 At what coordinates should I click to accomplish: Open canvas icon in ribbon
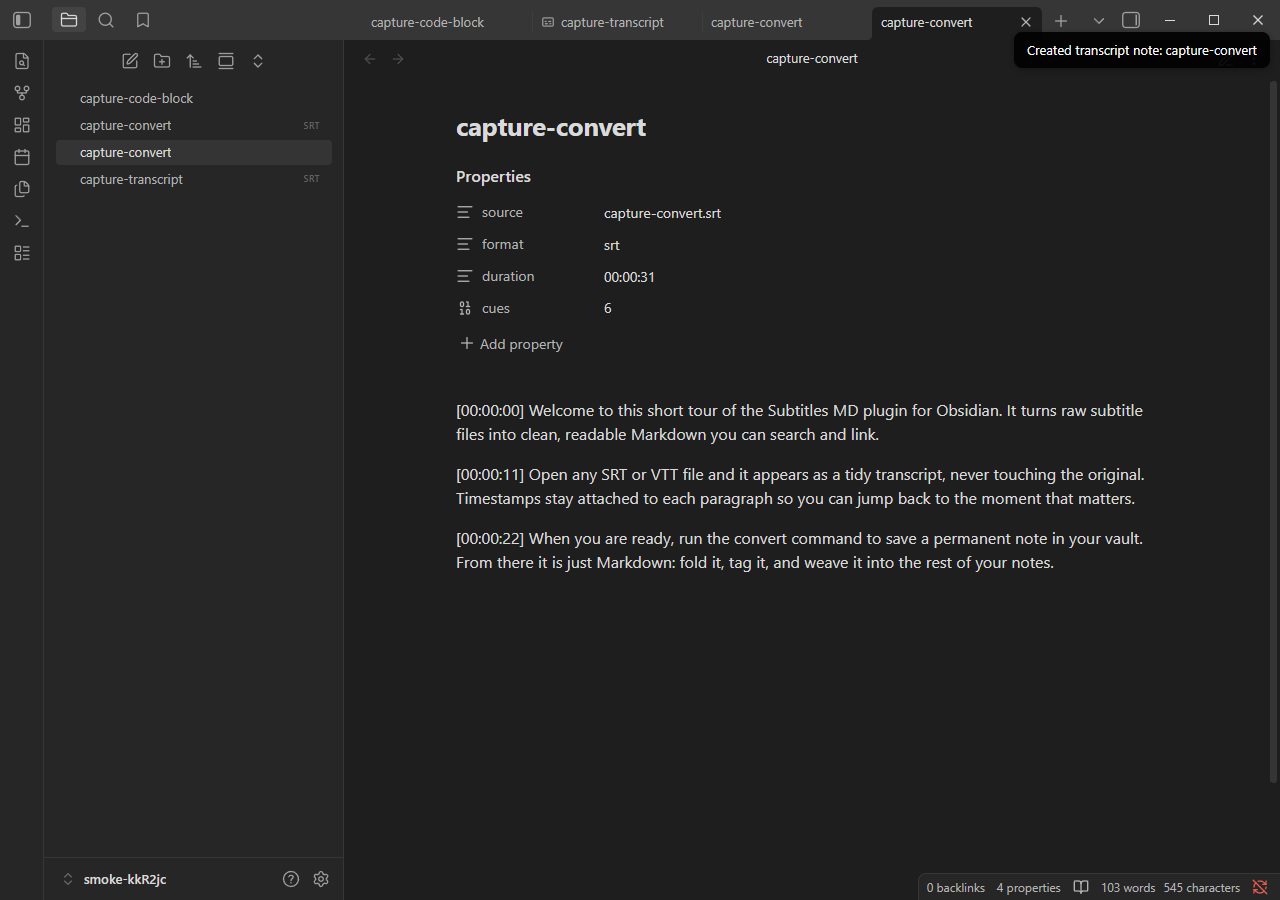(x=22, y=125)
